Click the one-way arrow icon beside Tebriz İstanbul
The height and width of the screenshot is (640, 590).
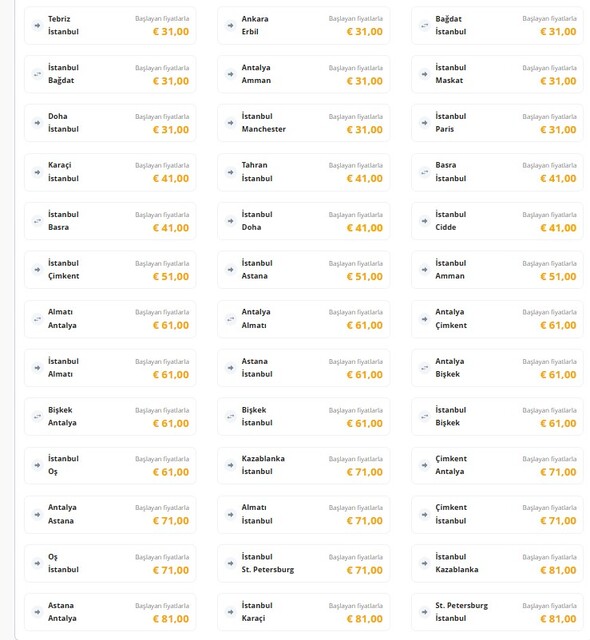37,25
